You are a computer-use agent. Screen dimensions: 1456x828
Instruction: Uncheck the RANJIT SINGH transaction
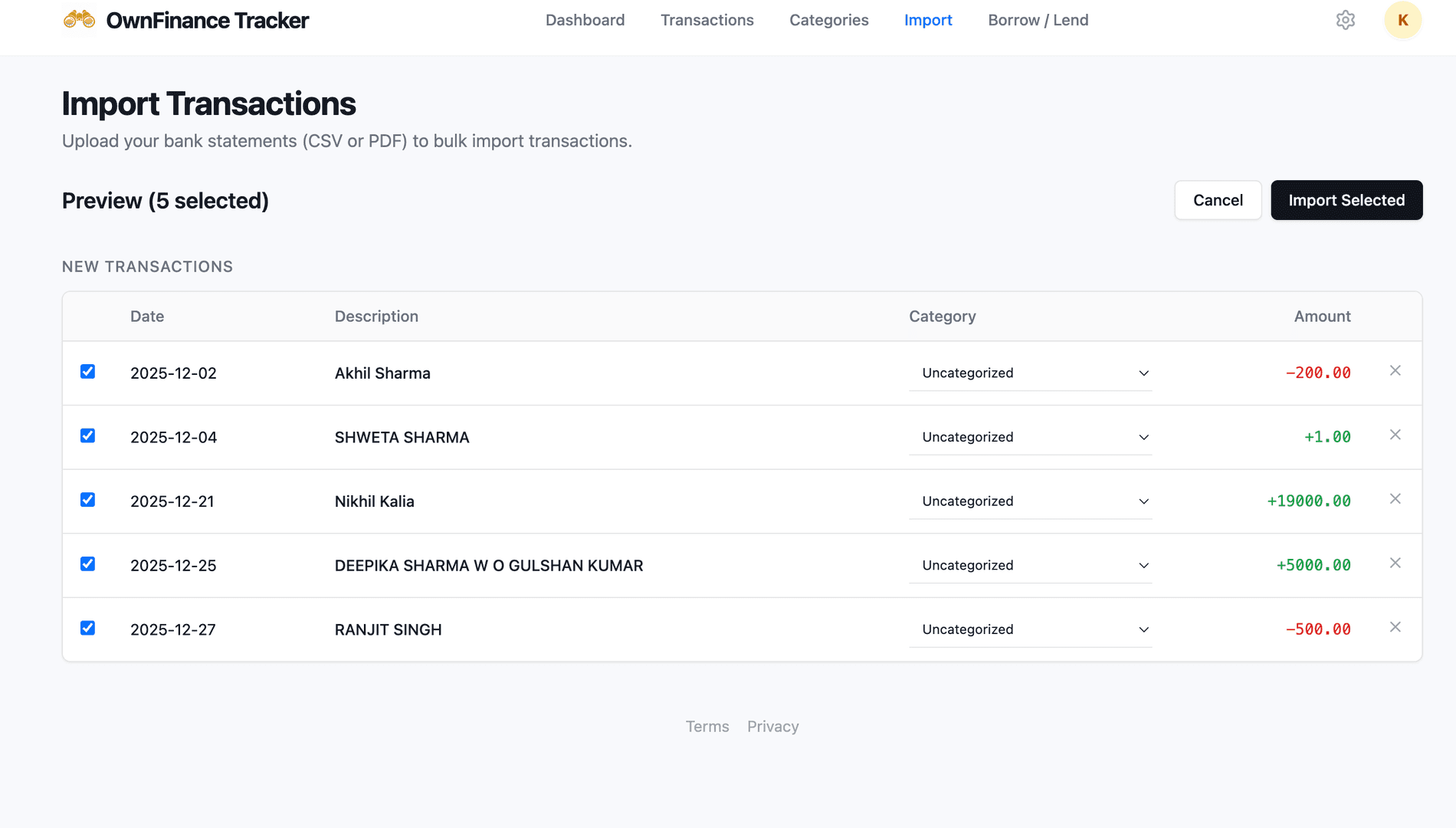tap(88, 627)
